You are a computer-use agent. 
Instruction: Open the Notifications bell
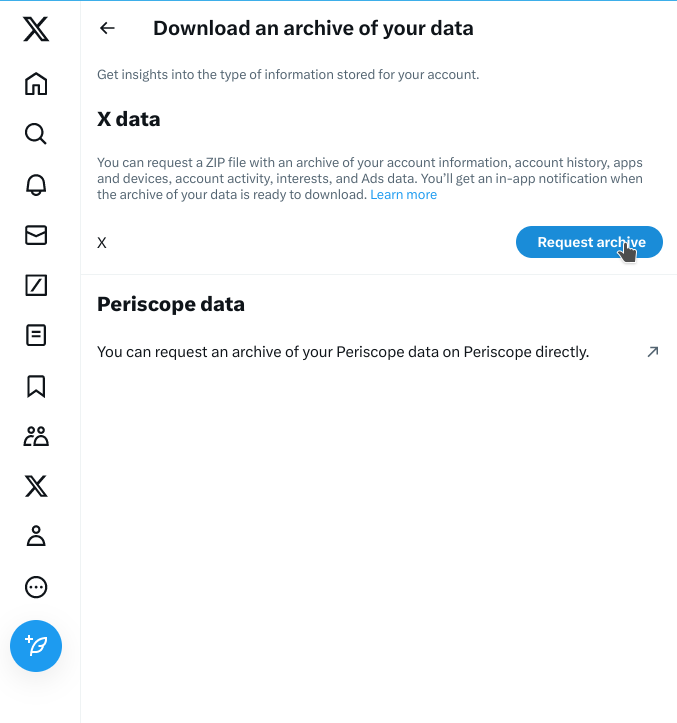[36, 184]
